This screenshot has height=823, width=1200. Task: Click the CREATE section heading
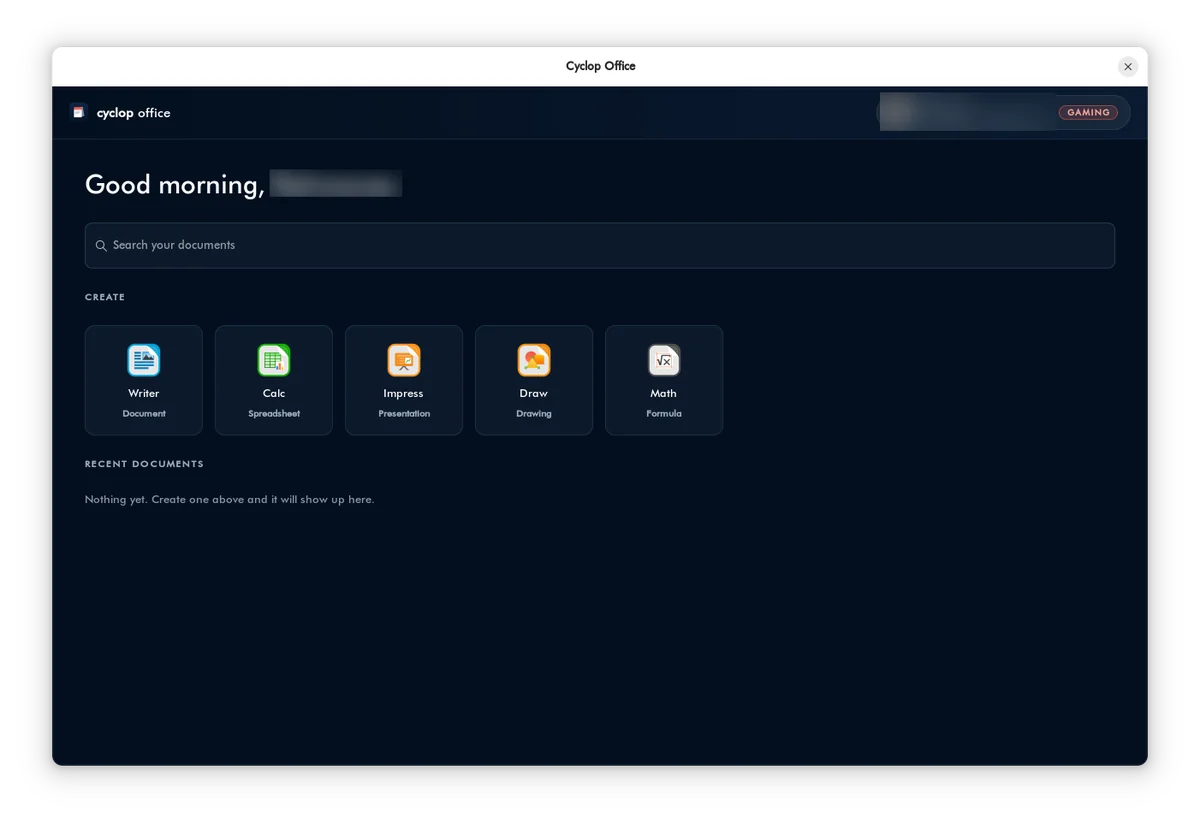coord(105,297)
